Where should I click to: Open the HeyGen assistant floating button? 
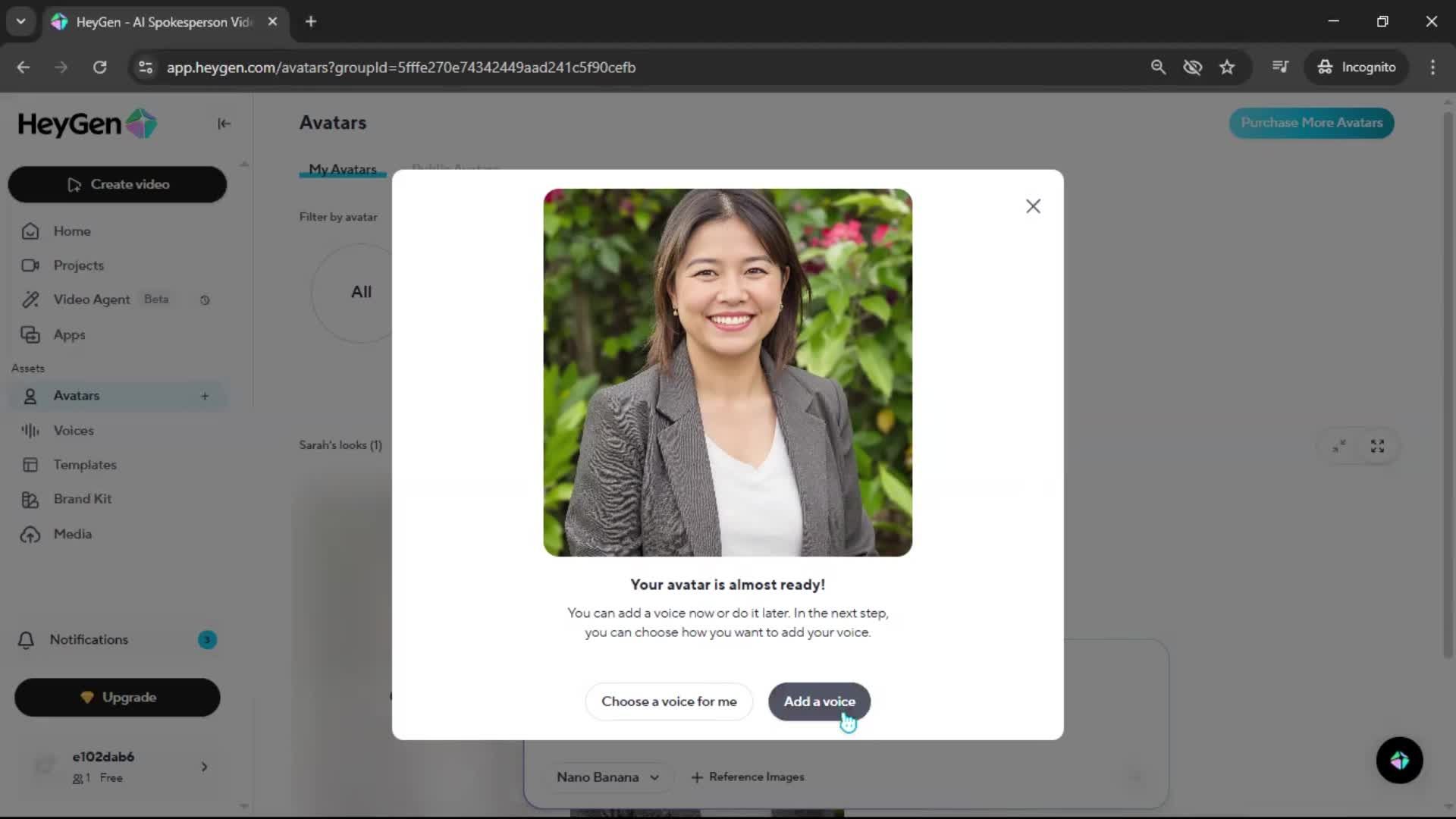pyautogui.click(x=1399, y=760)
